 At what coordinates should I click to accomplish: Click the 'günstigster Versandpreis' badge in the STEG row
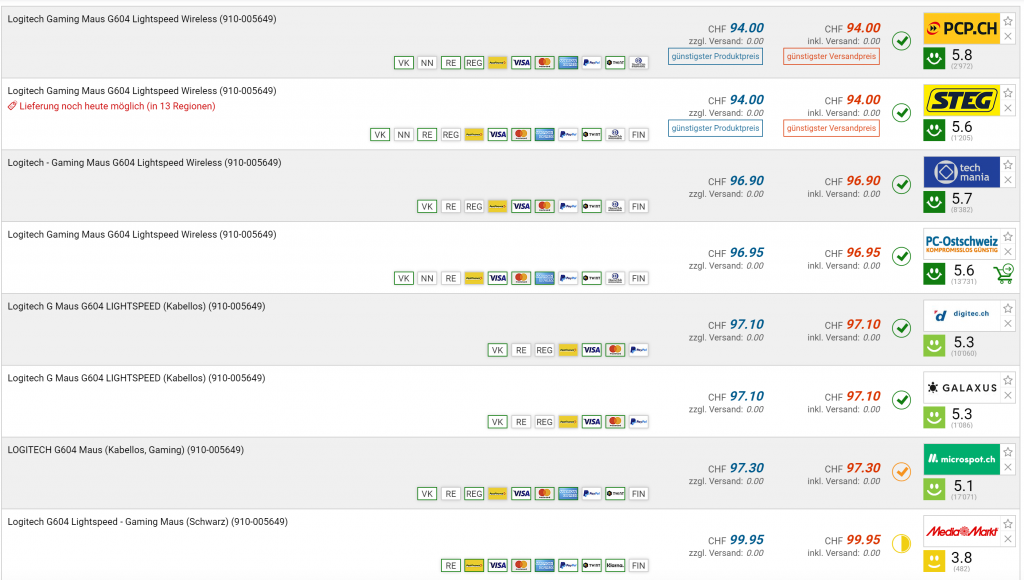click(x=832, y=128)
